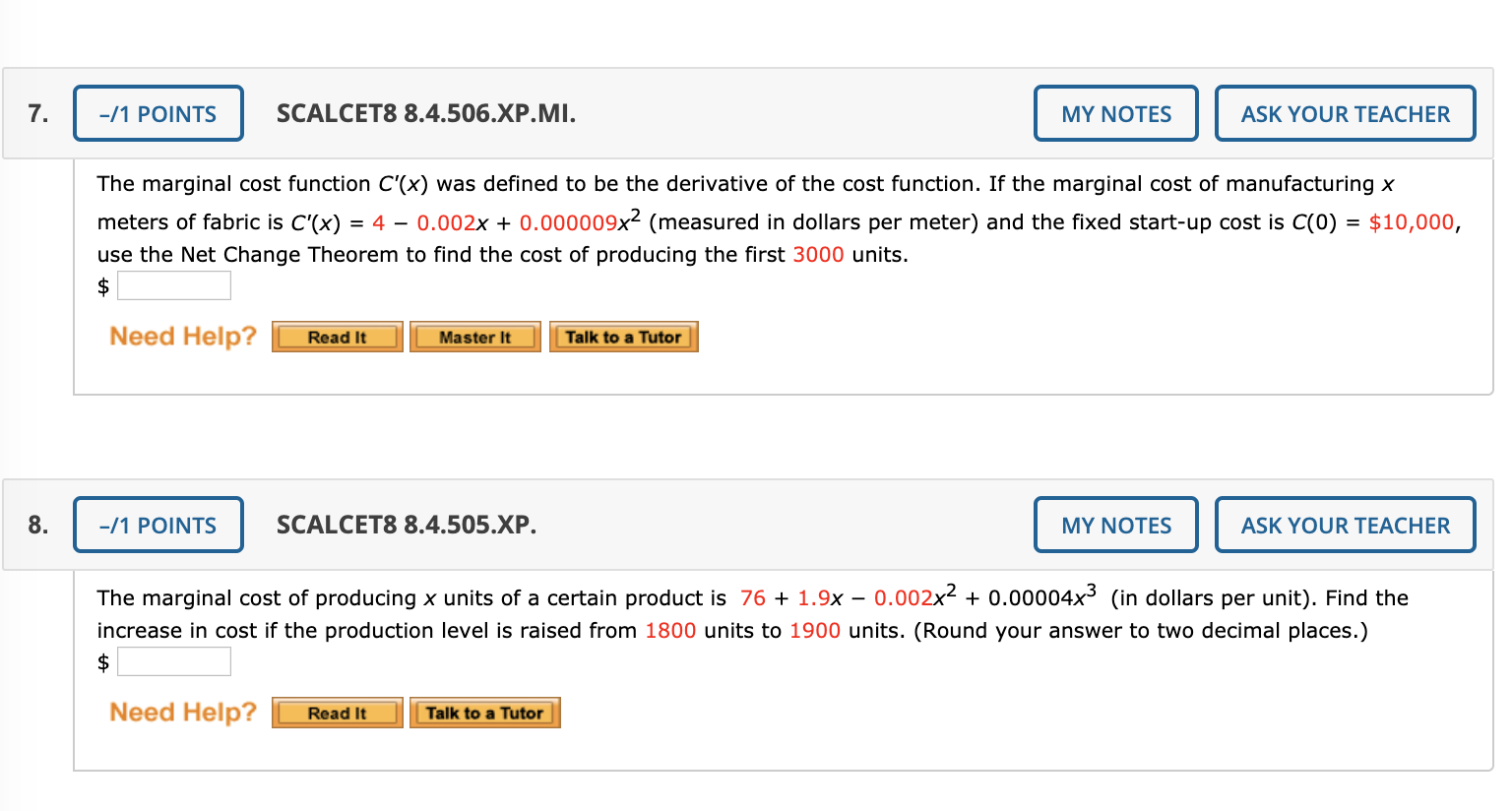1512x811 pixels.
Task: Click the Need Help label on question 8
Action: [x=182, y=712]
